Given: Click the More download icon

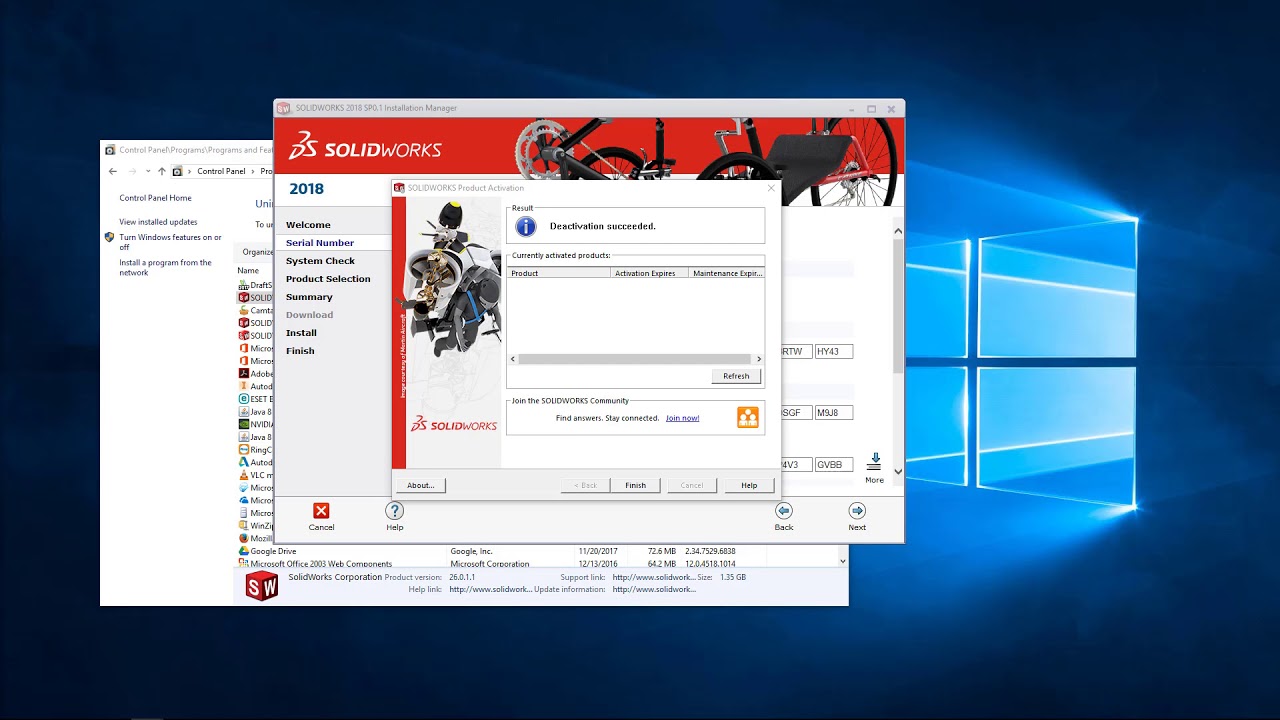Looking at the screenshot, I should pos(874,462).
